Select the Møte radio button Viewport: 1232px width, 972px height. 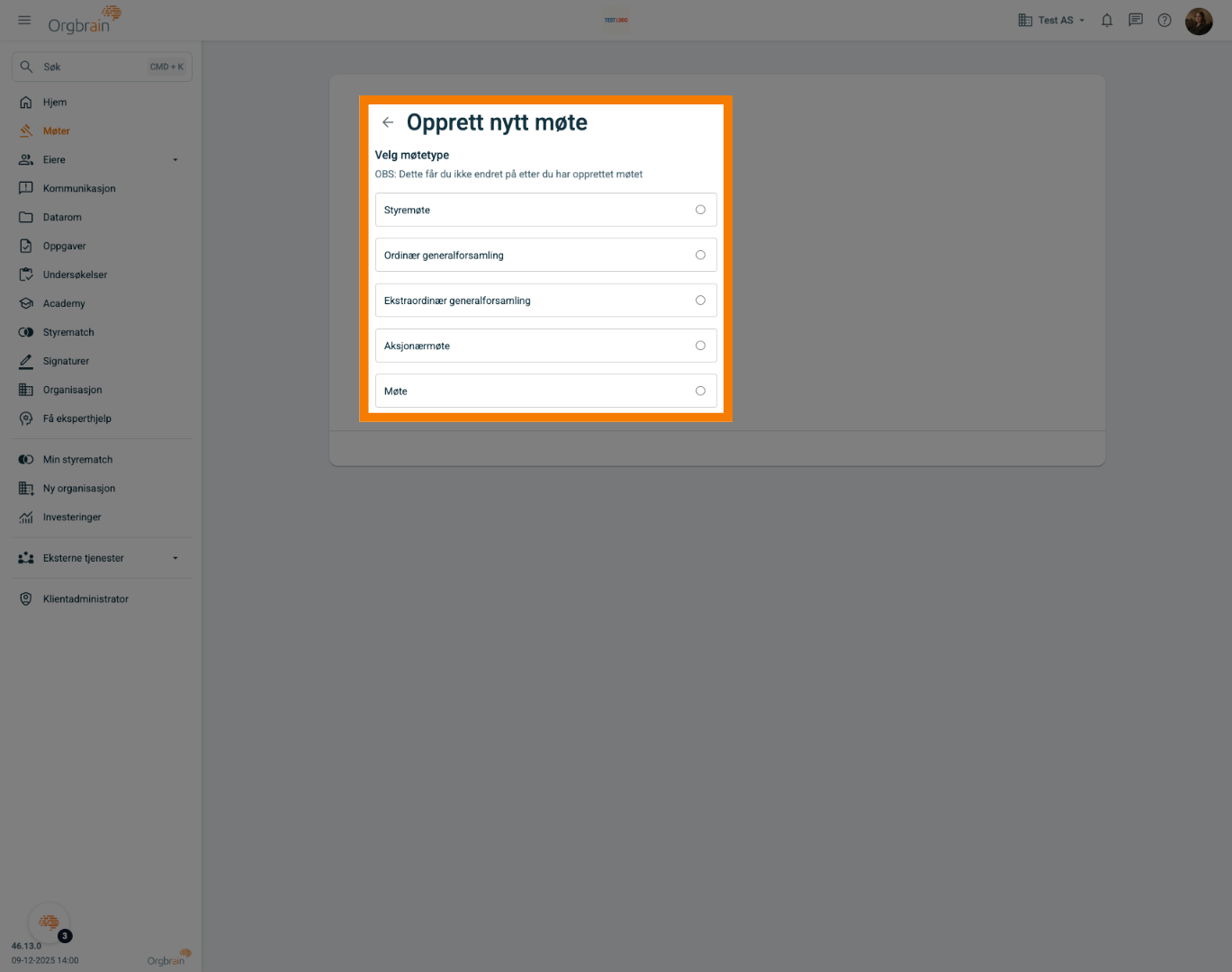point(700,391)
